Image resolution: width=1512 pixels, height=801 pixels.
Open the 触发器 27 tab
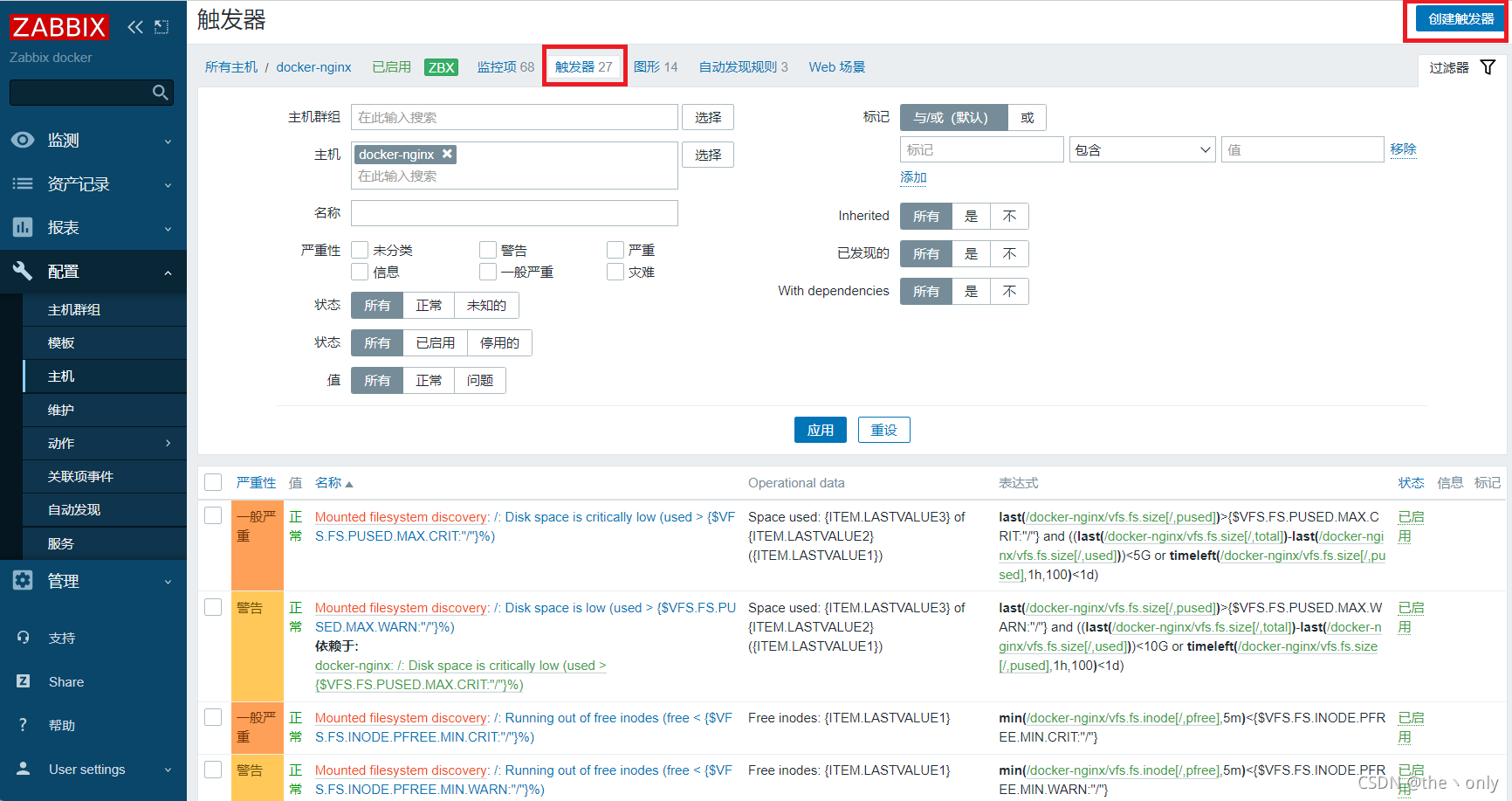tap(584, 66)
